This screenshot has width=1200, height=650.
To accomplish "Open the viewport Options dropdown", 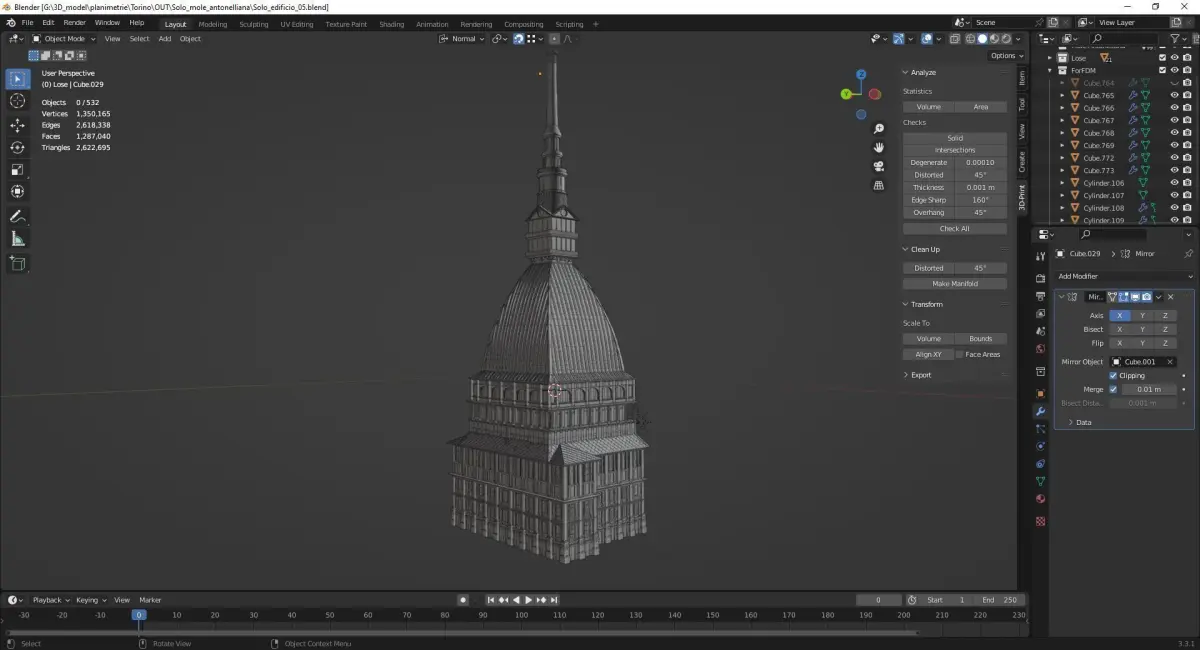I will (x=1006, y=56).
